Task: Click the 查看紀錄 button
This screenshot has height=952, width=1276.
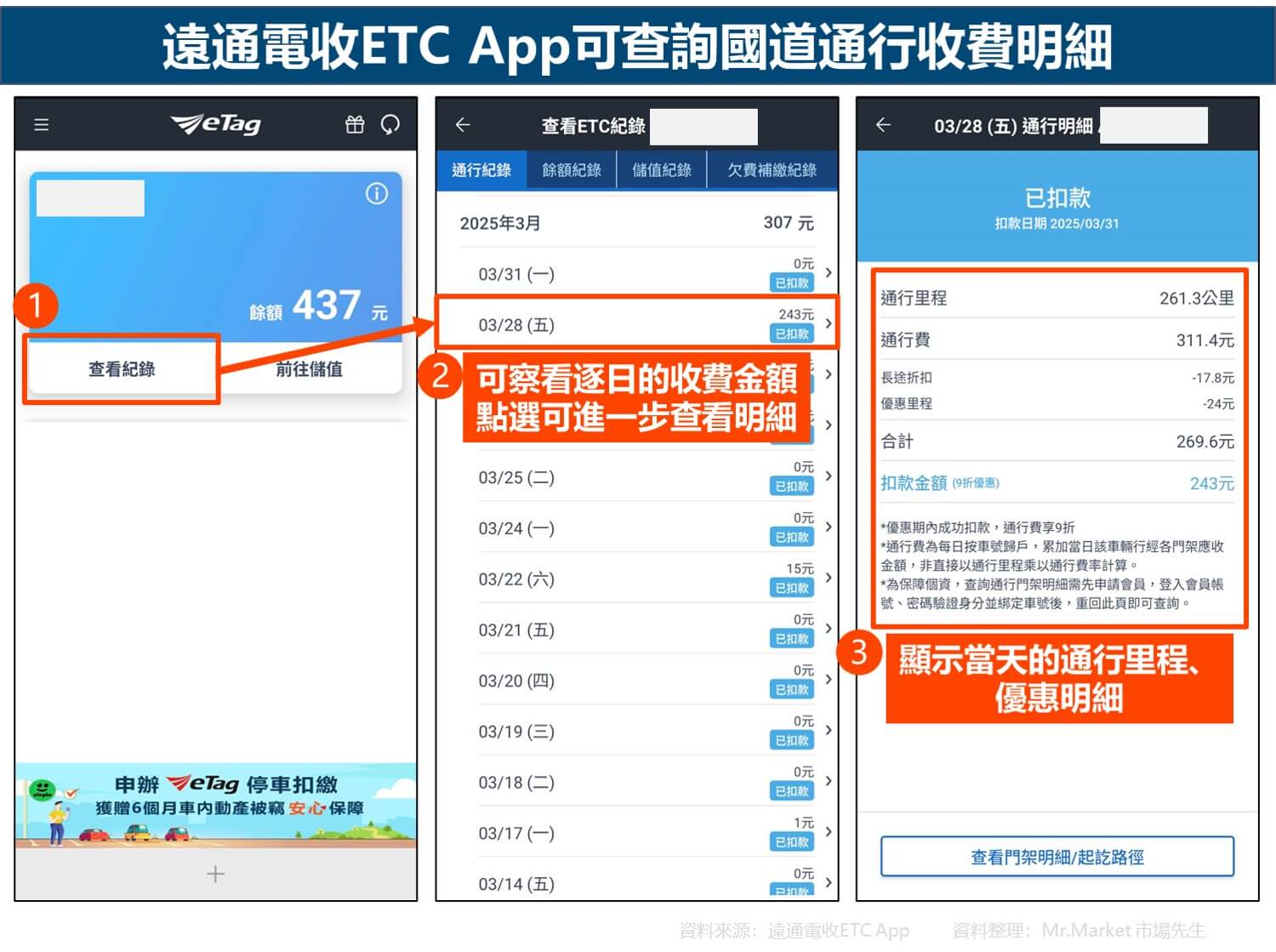Action: click(x=122, y=369)
